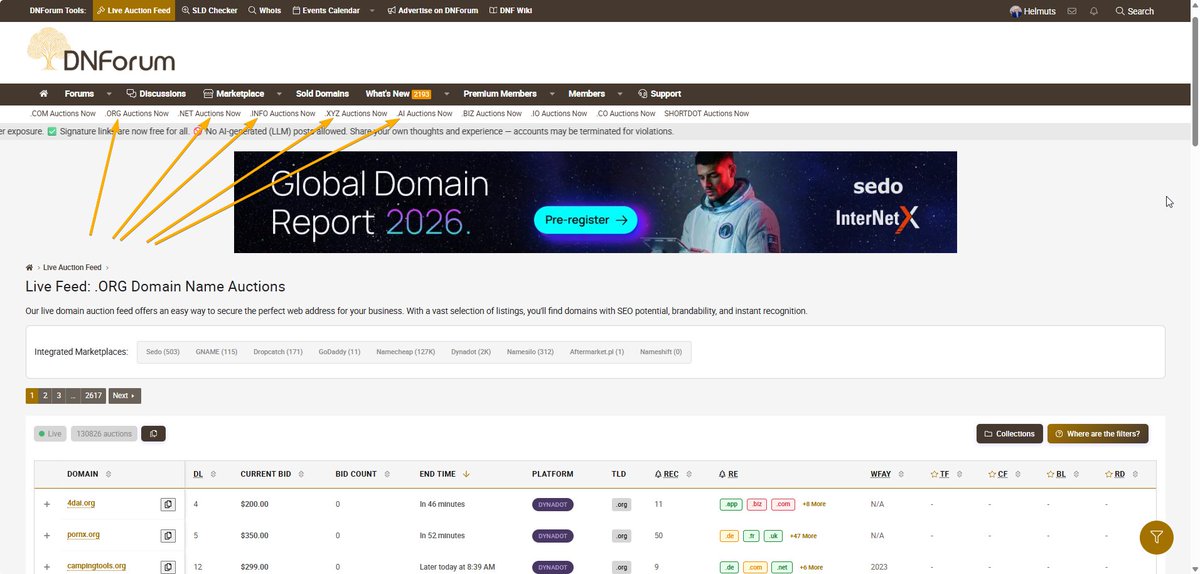This screenshot has width=1200, height=574.
Task: Open the inbox envelope icon
Action: [x=1072, y=11]
